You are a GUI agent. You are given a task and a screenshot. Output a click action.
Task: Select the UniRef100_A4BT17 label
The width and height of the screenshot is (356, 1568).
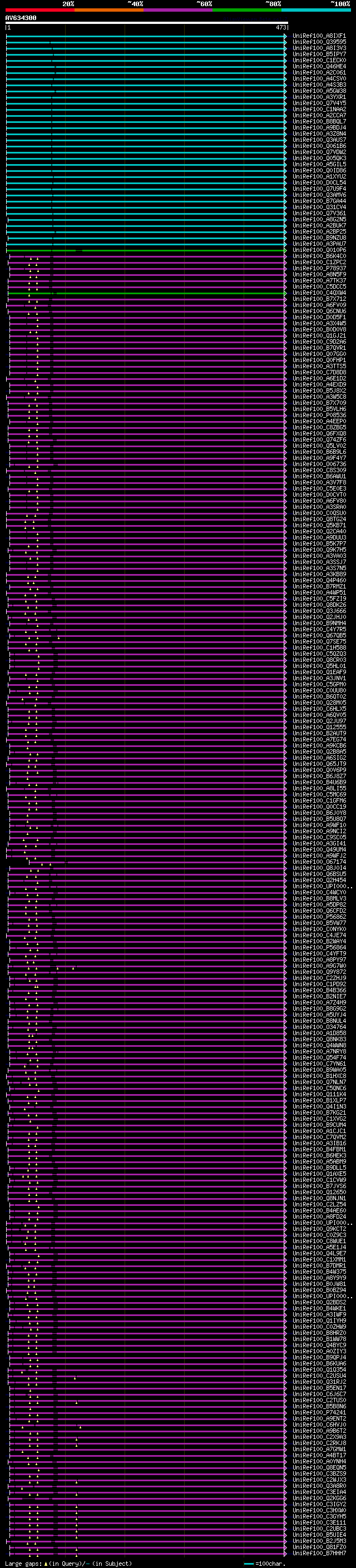[x=319, y=1456]
